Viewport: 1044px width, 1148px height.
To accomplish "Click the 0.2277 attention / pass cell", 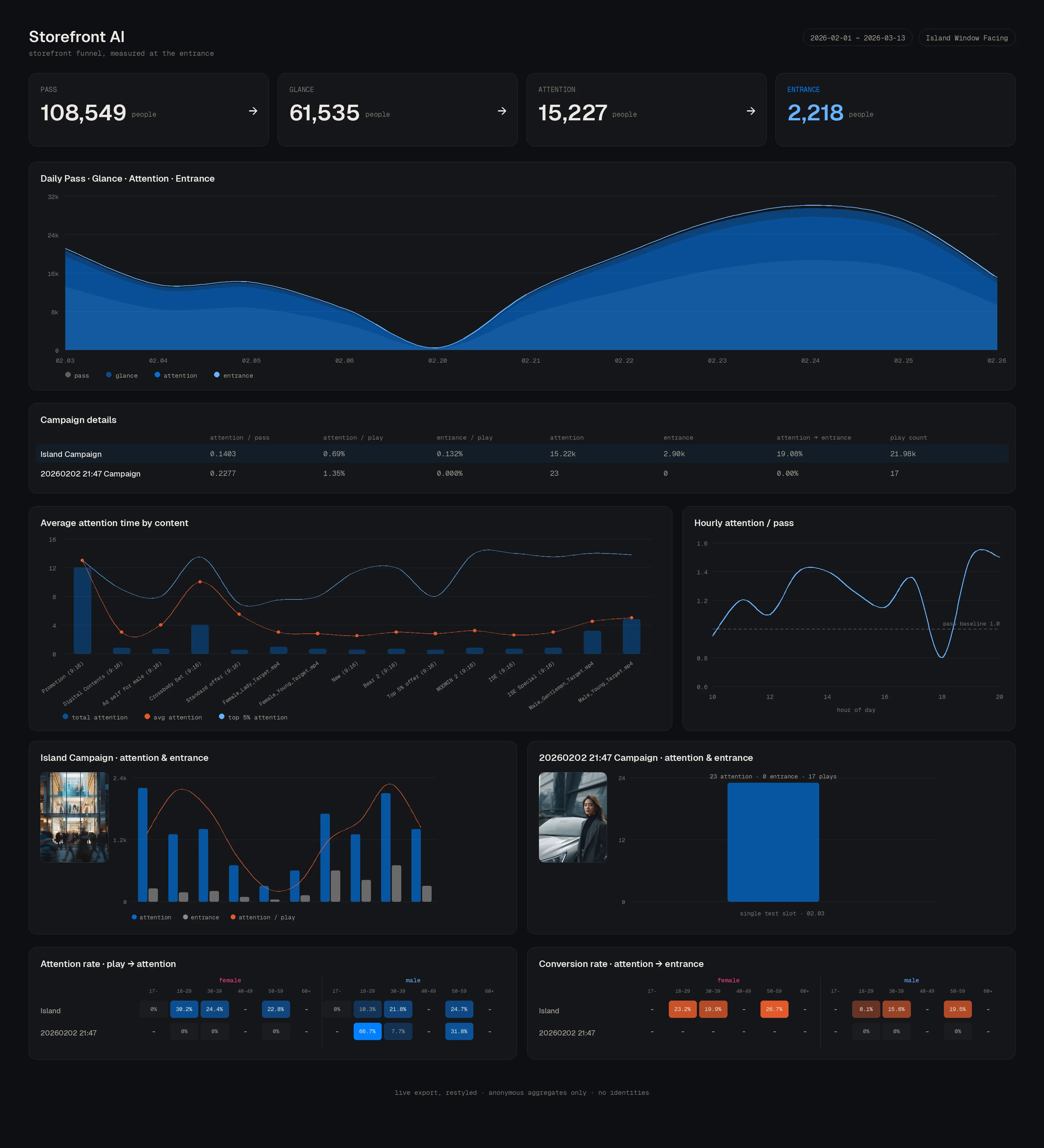I will point(223,473).
